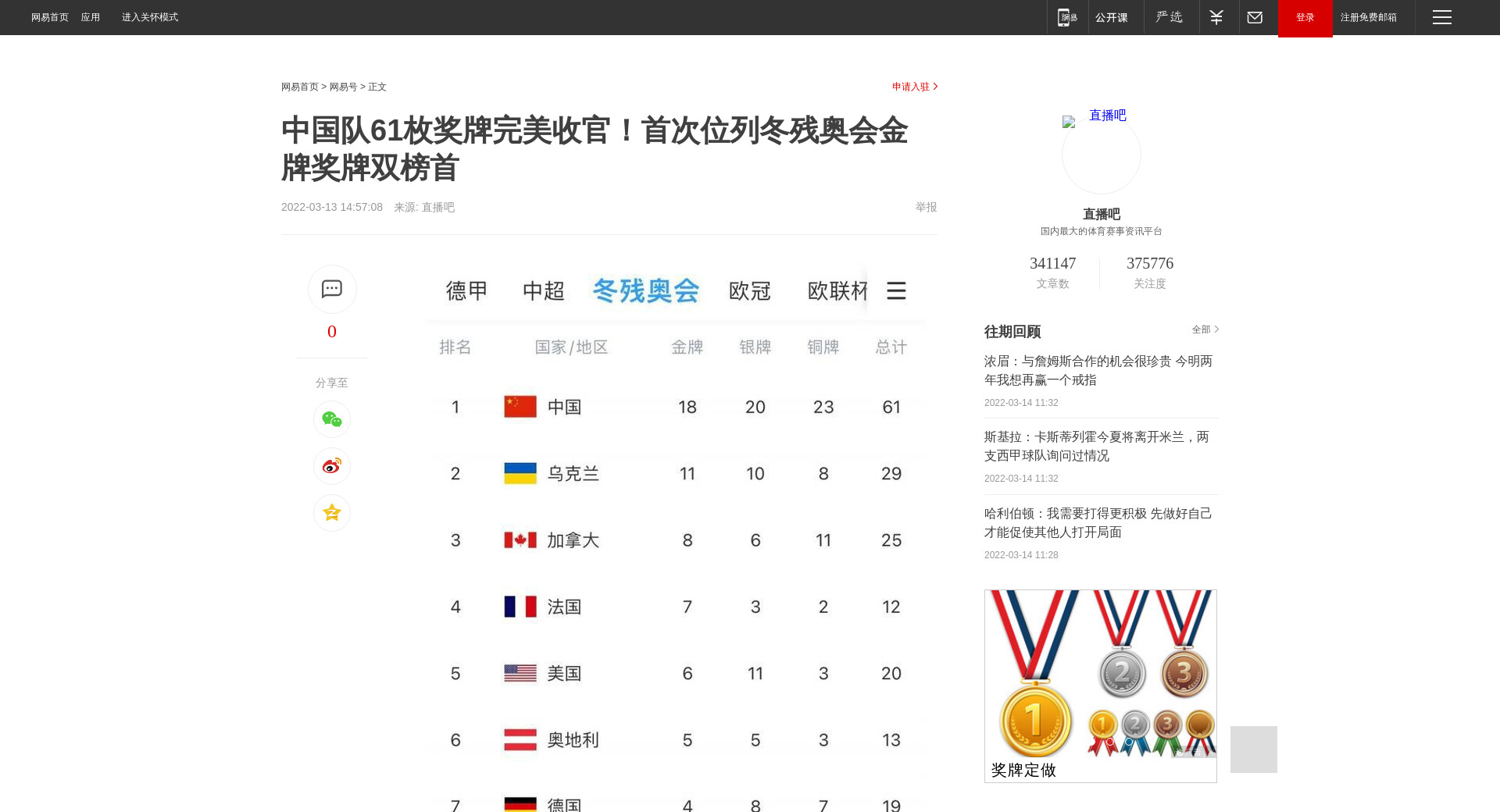Open 应用 menu in top bar
The image size is (1500, 812).
(91, 17)
